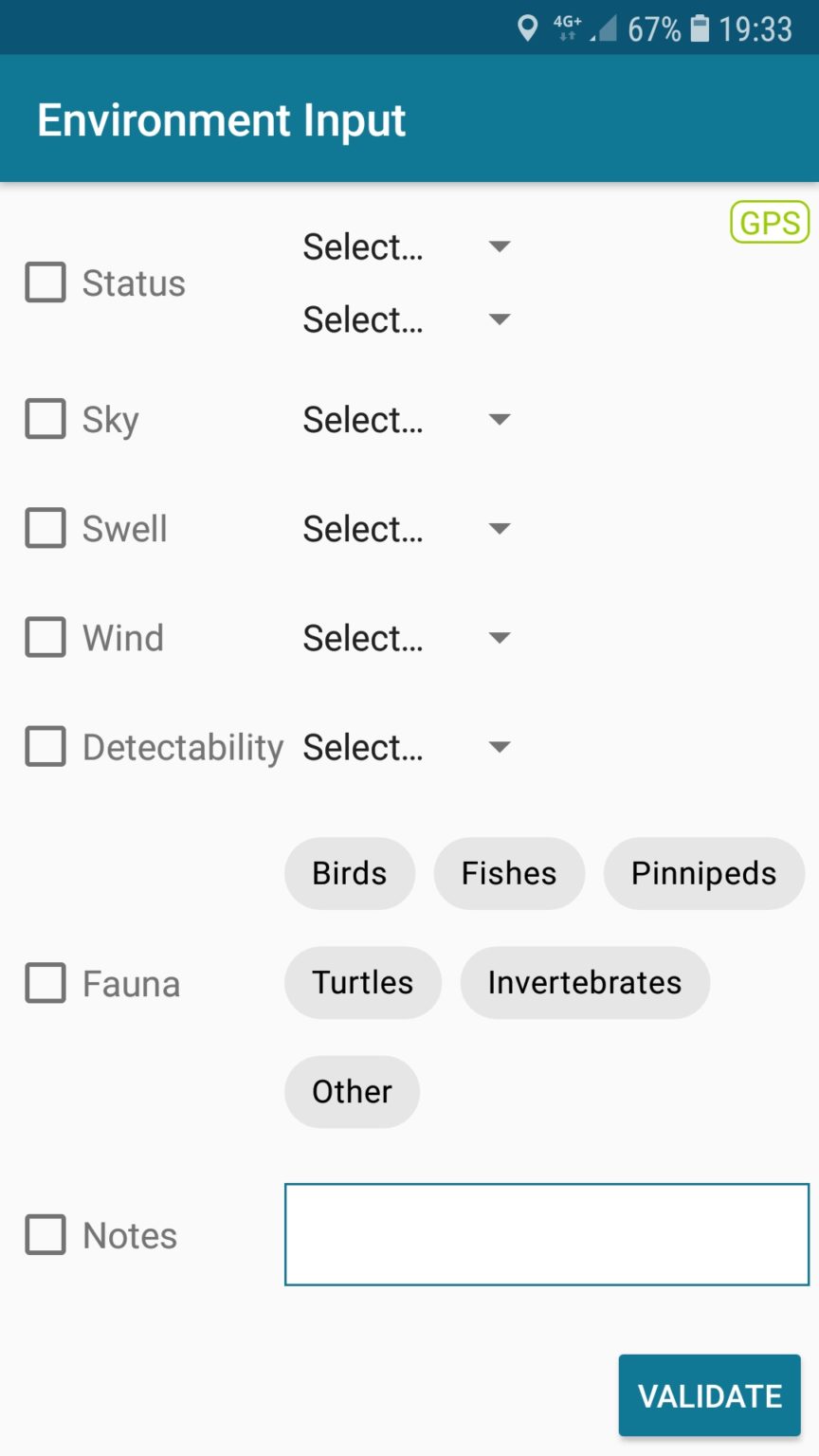Expand the Sky select dropdown
Image resolution: width=819 pixels, height=1456 pixels.
[406, 419]
